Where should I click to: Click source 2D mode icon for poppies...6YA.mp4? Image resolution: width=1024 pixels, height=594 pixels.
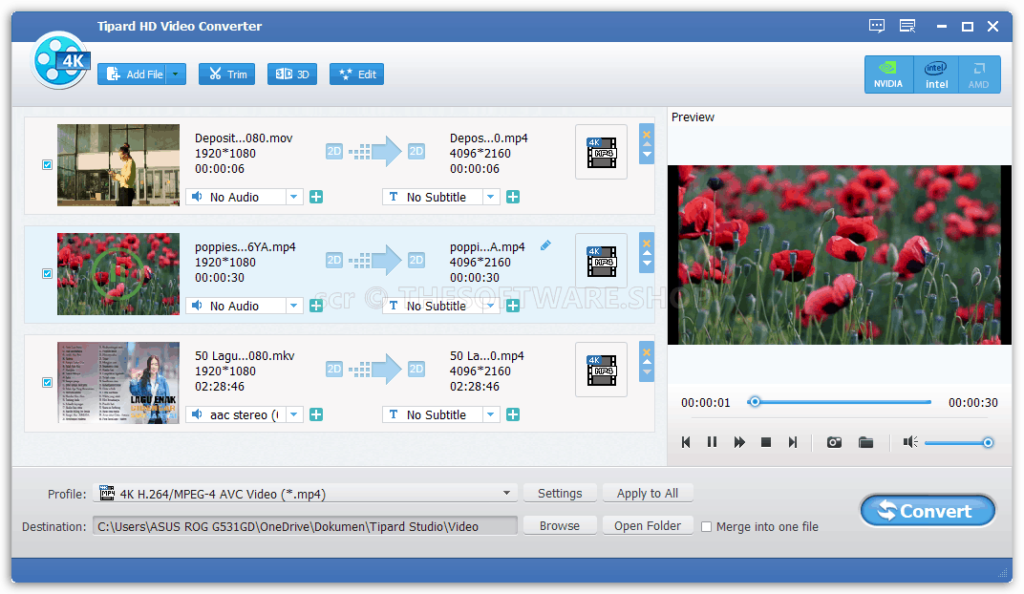(x=334, y=261)
